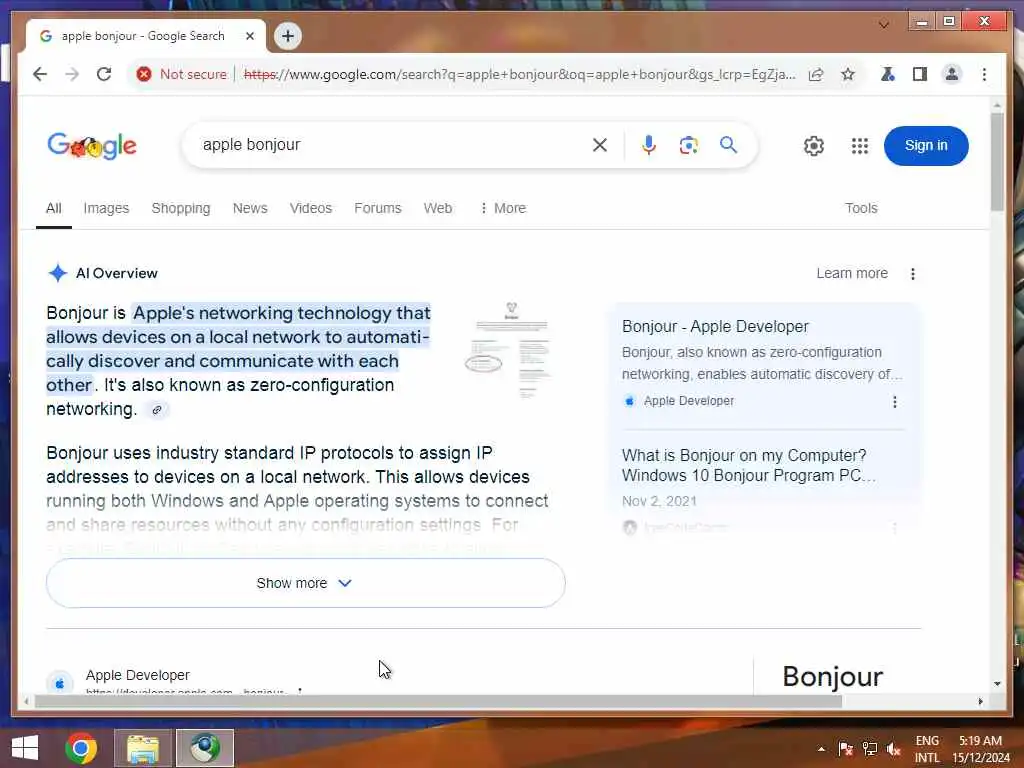The image size is (1024, 768).
Task: Open the Chrome profile avatar
Action: click(x=952, y=74)
